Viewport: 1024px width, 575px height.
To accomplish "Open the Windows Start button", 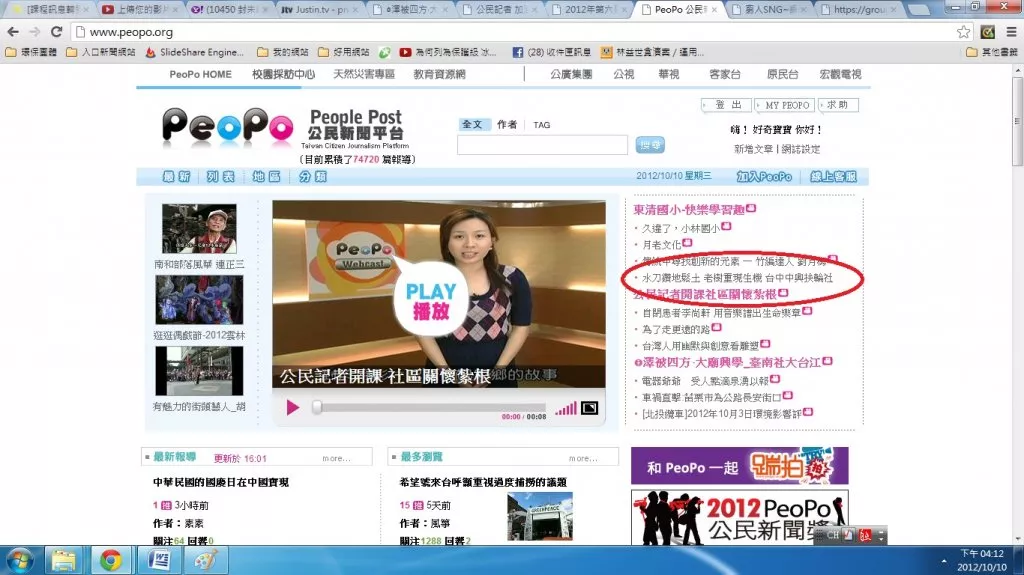I will 18,561.
